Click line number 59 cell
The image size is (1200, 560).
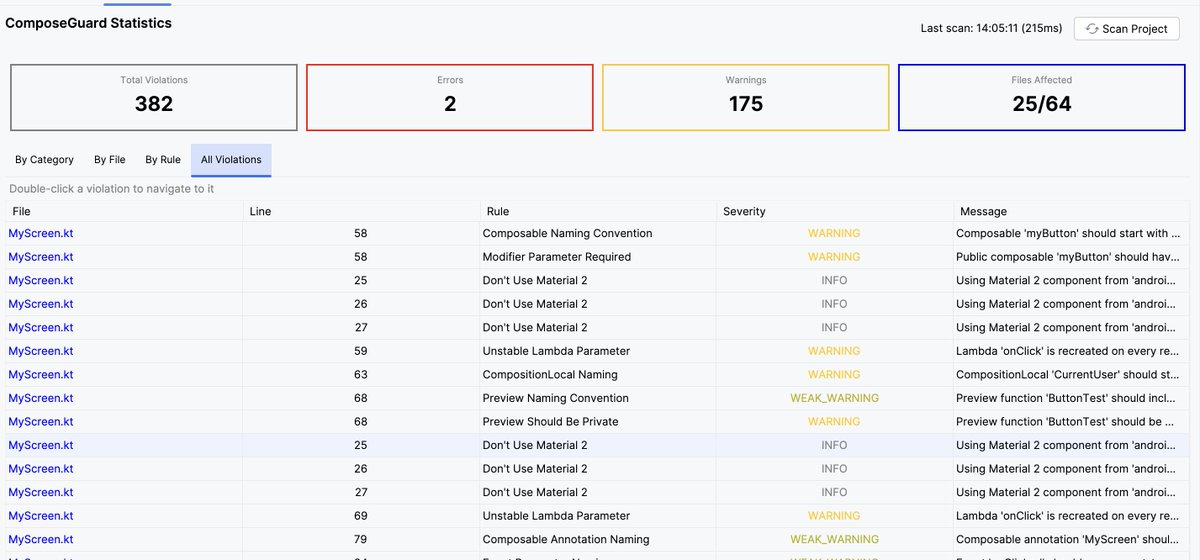(x=361, y=351)
